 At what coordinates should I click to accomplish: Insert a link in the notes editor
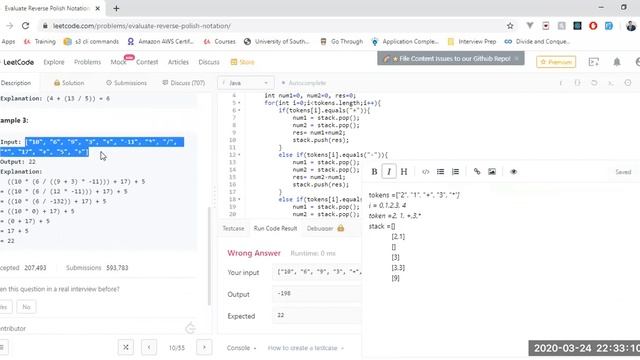click(477, 172)
